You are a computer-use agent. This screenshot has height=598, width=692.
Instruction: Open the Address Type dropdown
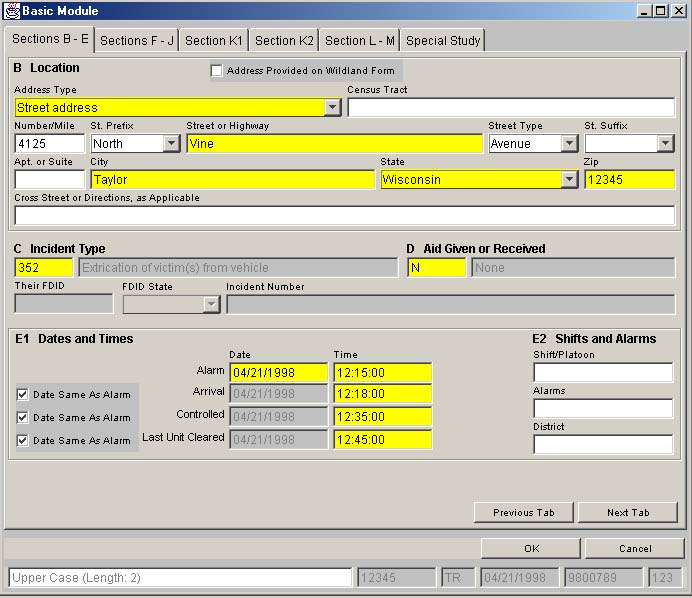click(x=333, y=108)
